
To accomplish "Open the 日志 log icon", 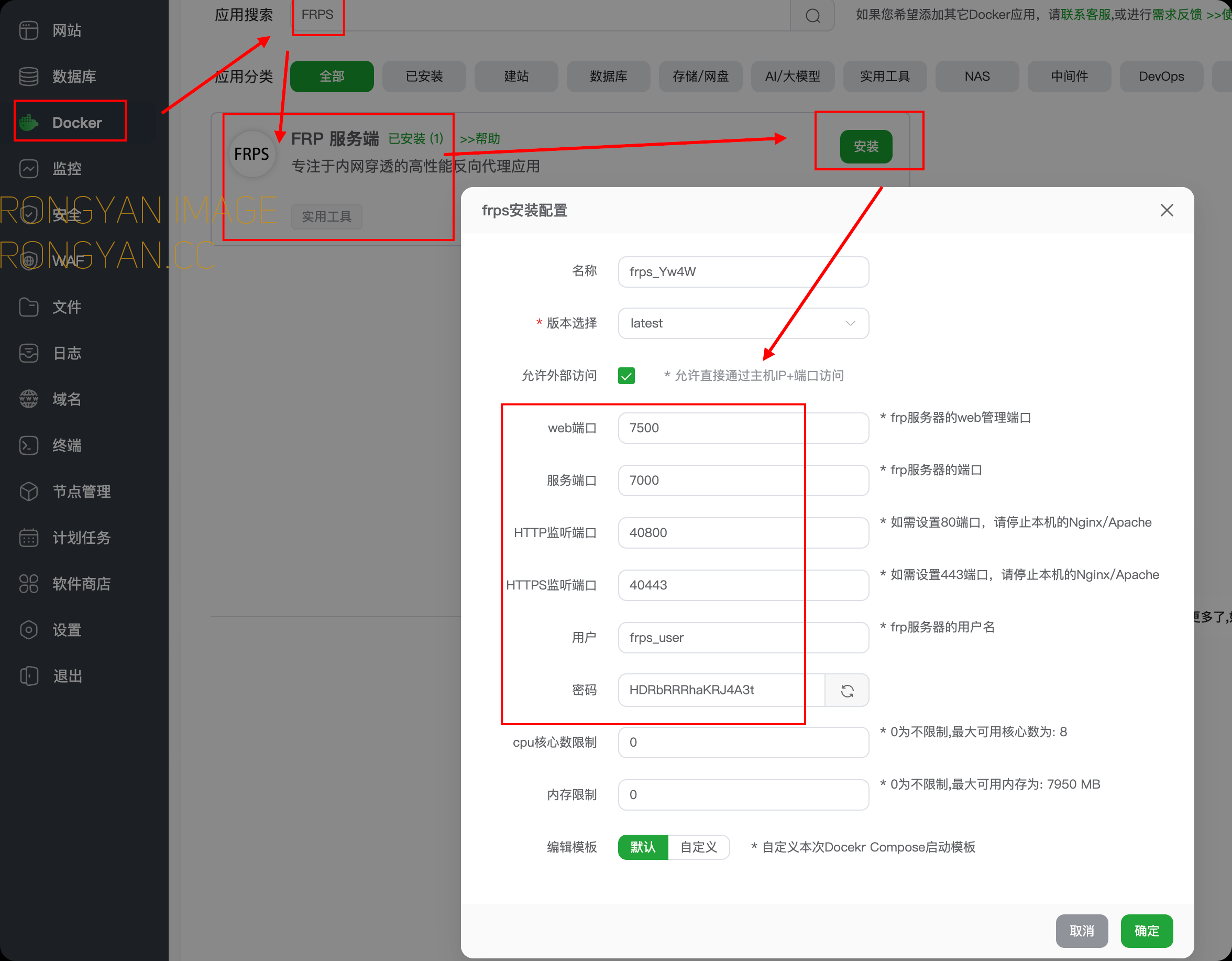I will [x=29, y=353].
